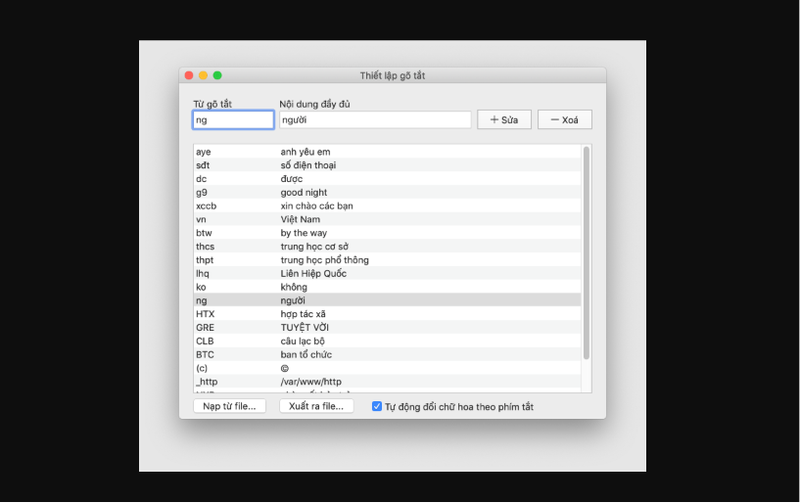Screen dimensions: 800x503
Task: Select the row 'g9' good night
Action: (x=387, y=192)
